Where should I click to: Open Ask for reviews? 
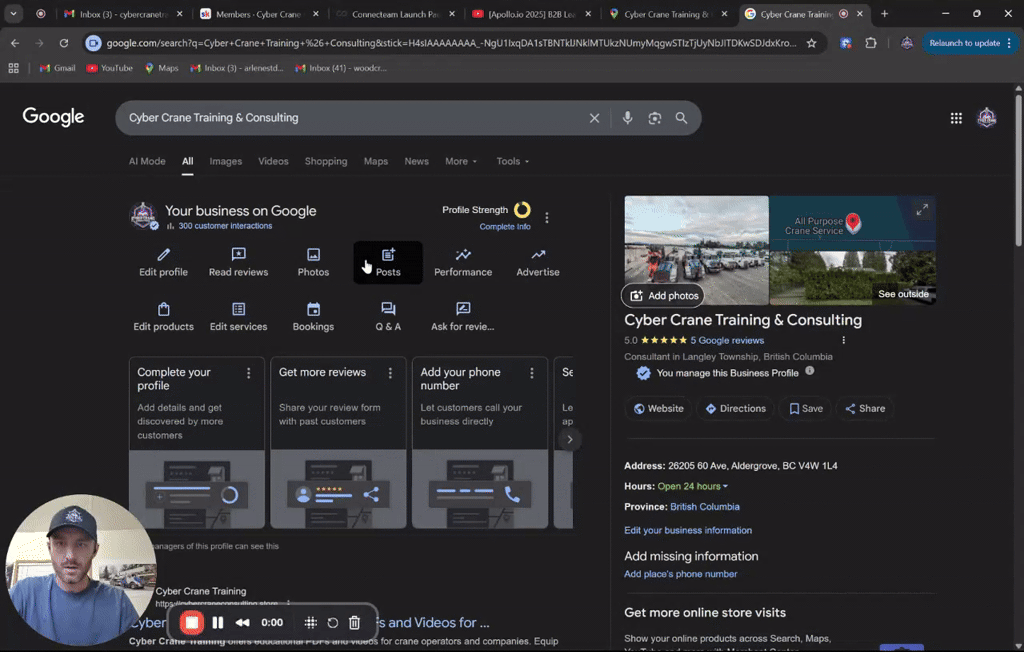(462, 317)
